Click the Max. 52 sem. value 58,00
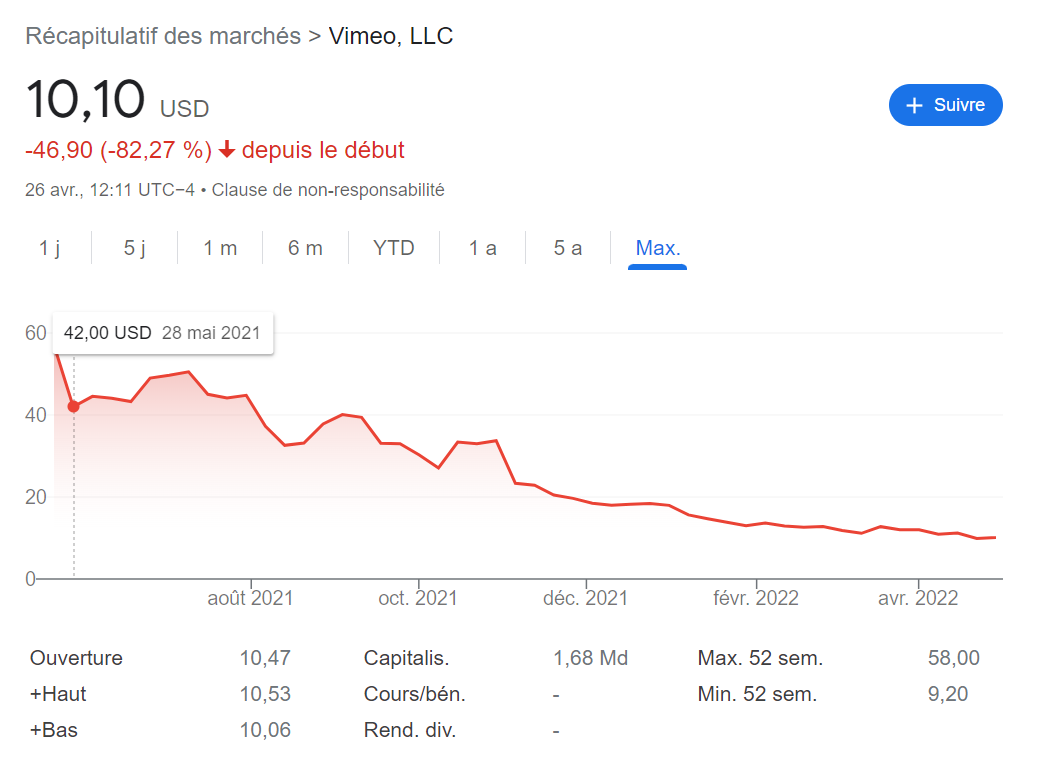This screenshot has height=766, width=1041. [x=953, y=658]
